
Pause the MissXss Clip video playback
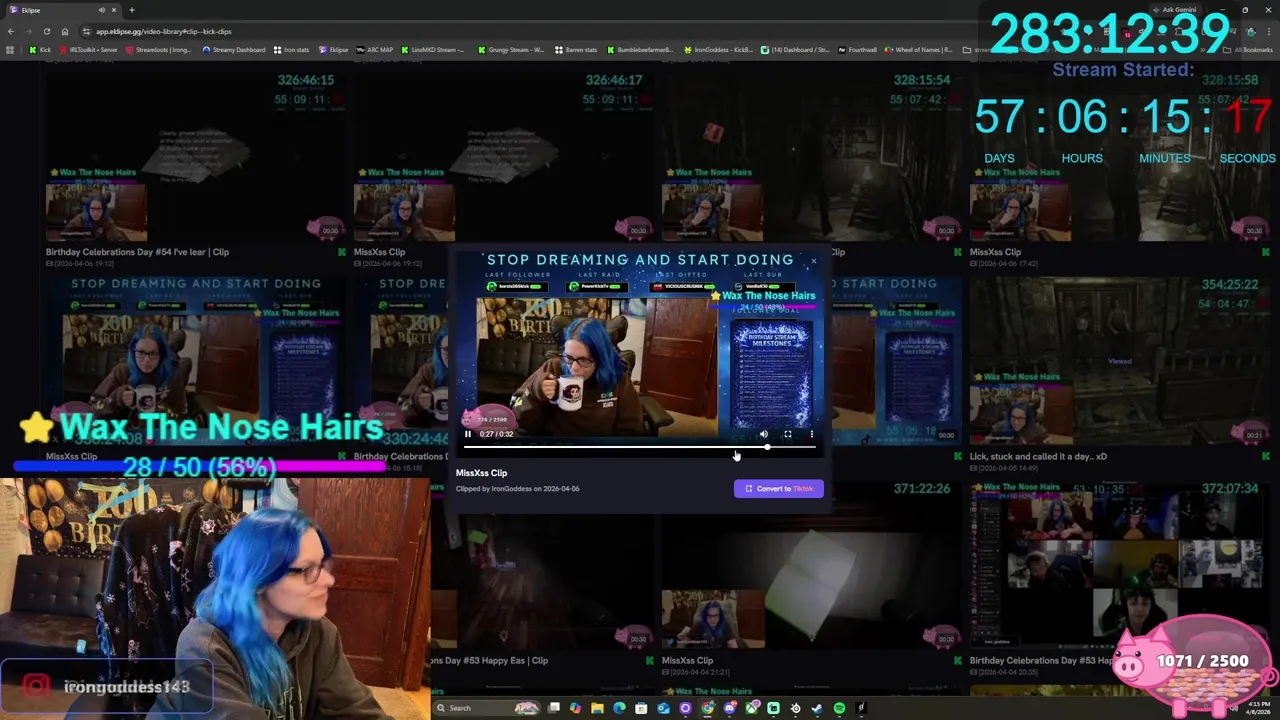pyautogui.click(x=467, y=434)
